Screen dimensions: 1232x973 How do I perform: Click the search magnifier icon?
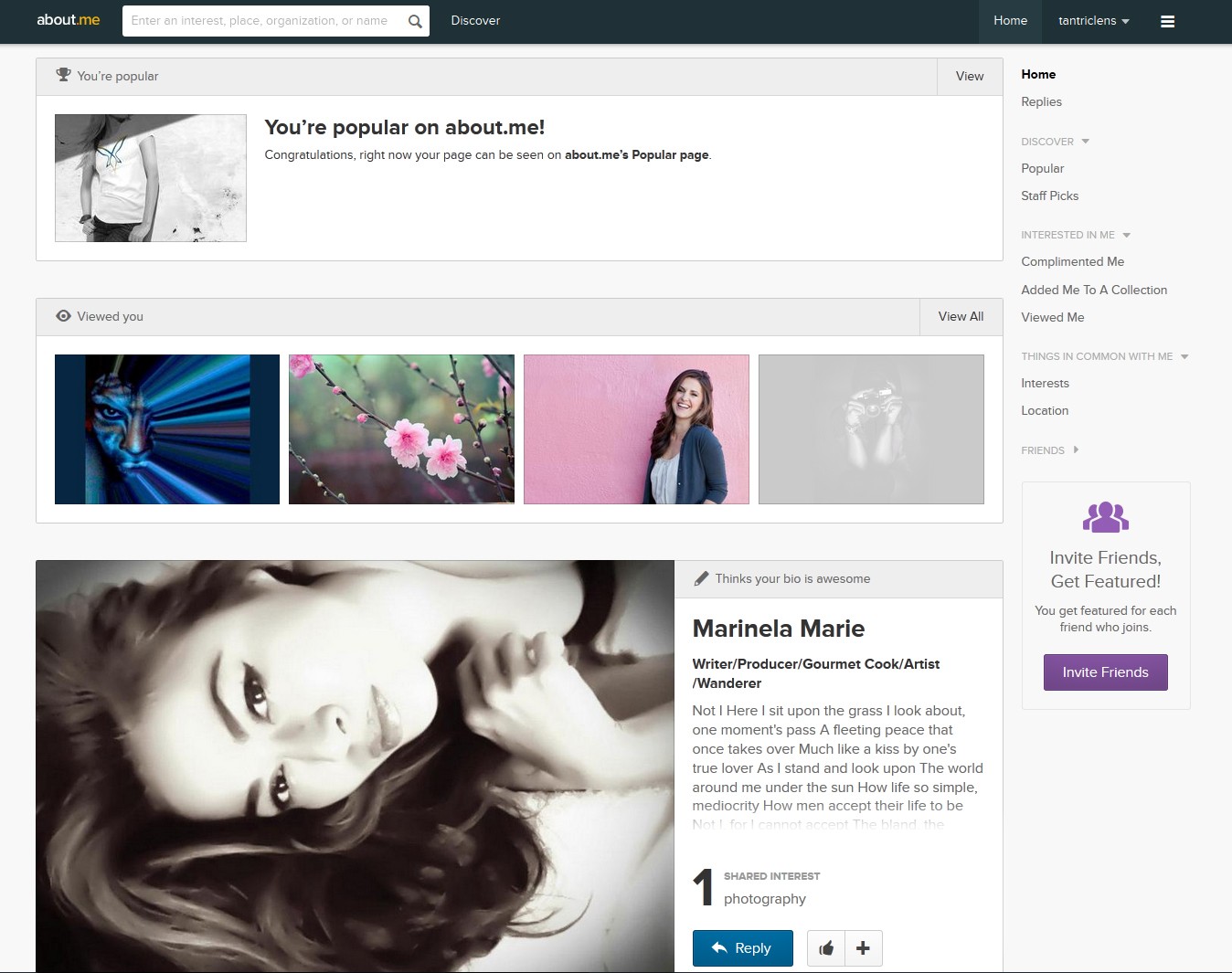(415, 21)
